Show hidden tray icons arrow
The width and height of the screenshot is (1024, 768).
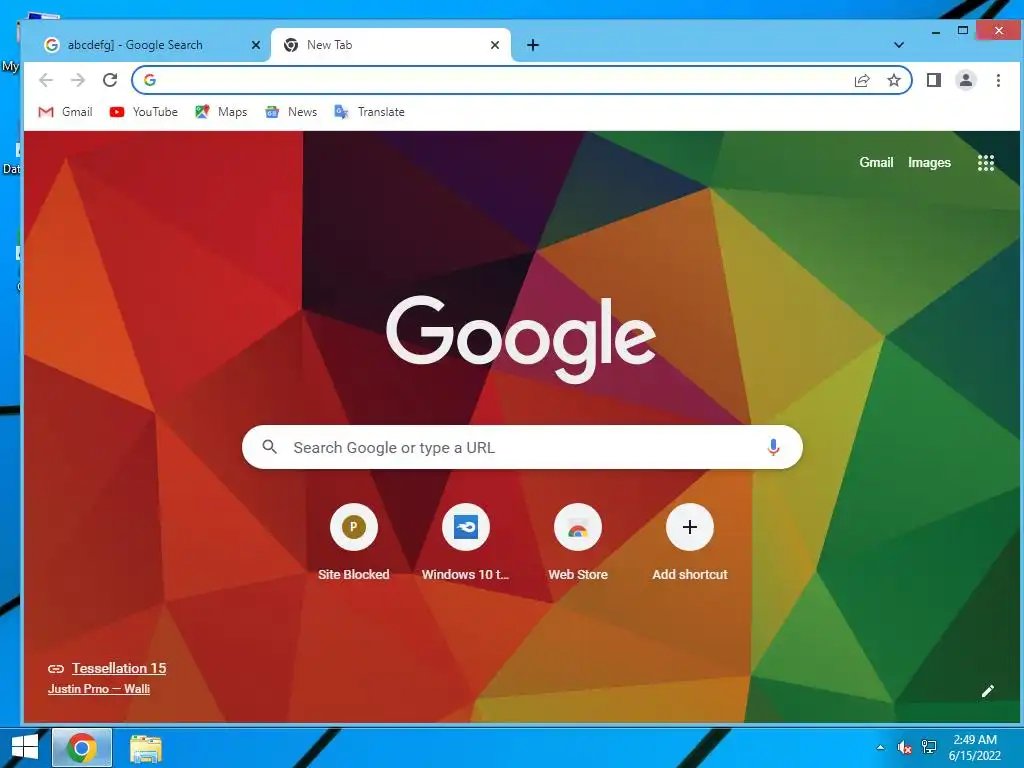(x=880, y=747)
